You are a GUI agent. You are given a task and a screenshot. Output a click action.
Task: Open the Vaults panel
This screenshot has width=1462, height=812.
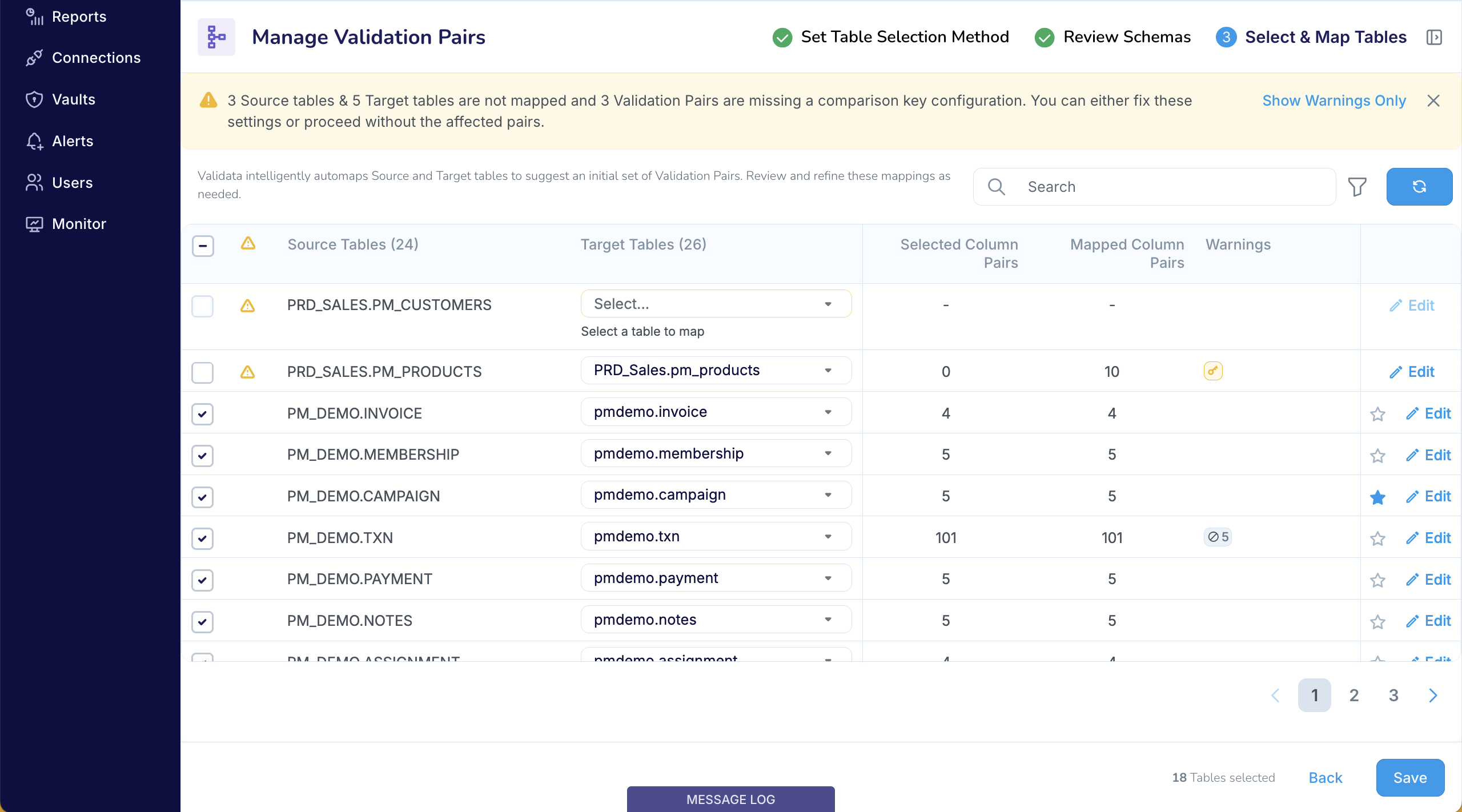74,99
